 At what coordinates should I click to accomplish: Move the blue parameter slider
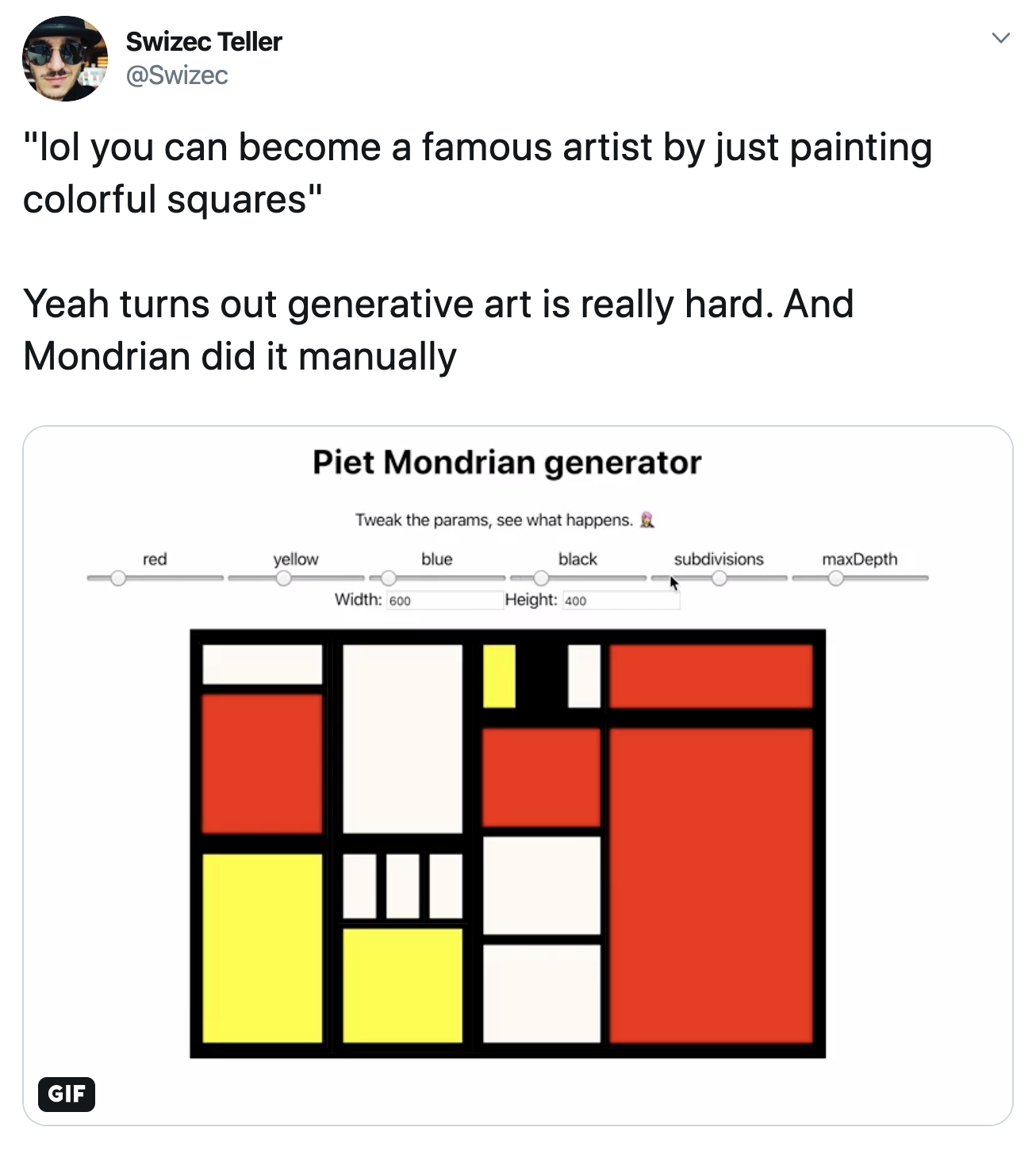388,580
